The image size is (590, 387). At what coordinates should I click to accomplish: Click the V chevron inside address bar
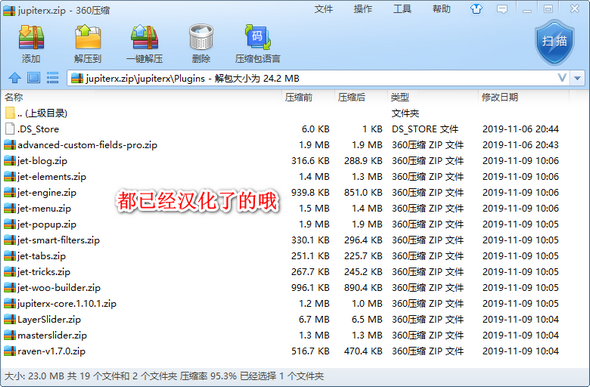[x=562, y=78]
